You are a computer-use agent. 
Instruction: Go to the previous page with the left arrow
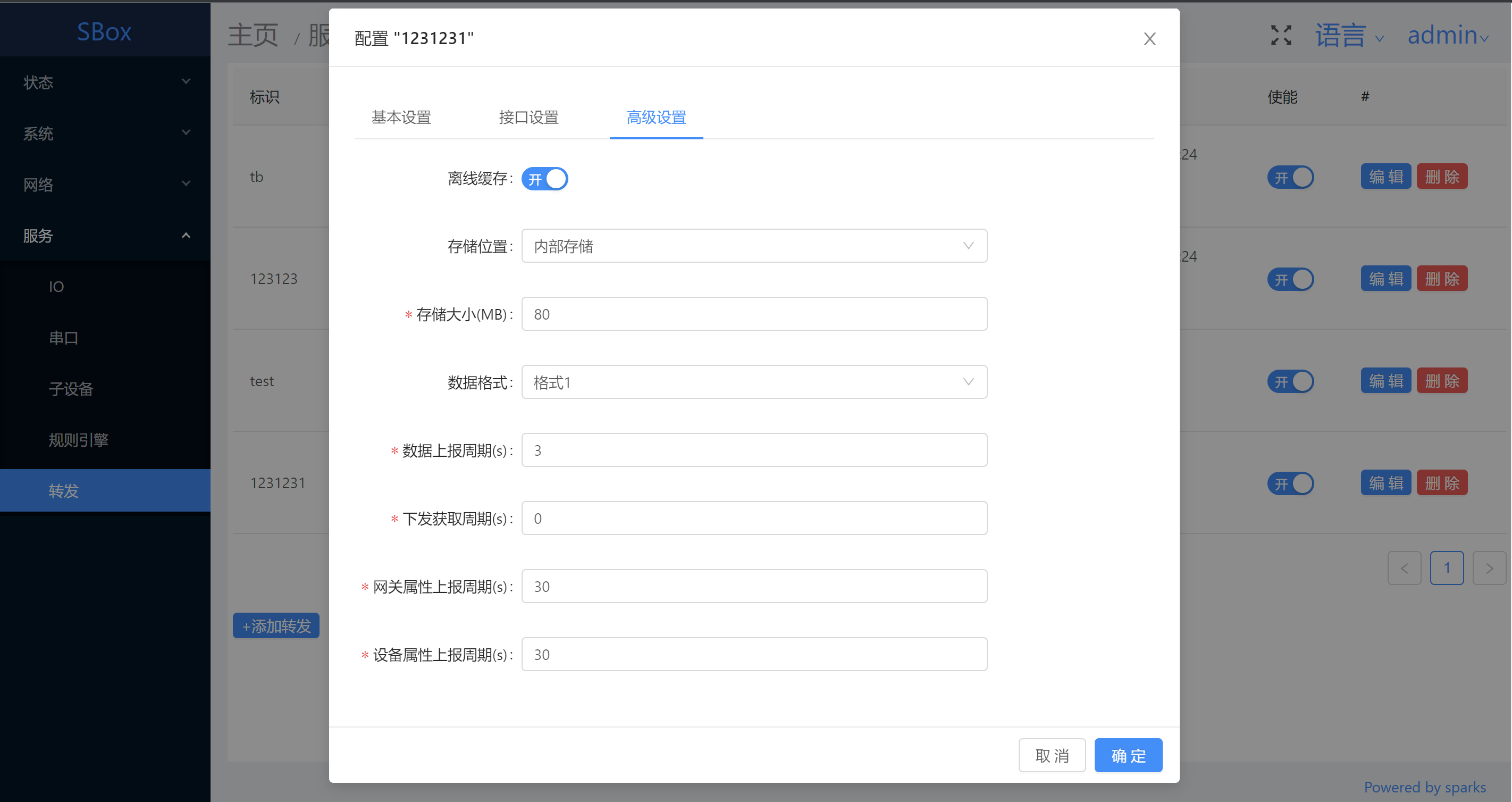click(x=1404, y=568)
